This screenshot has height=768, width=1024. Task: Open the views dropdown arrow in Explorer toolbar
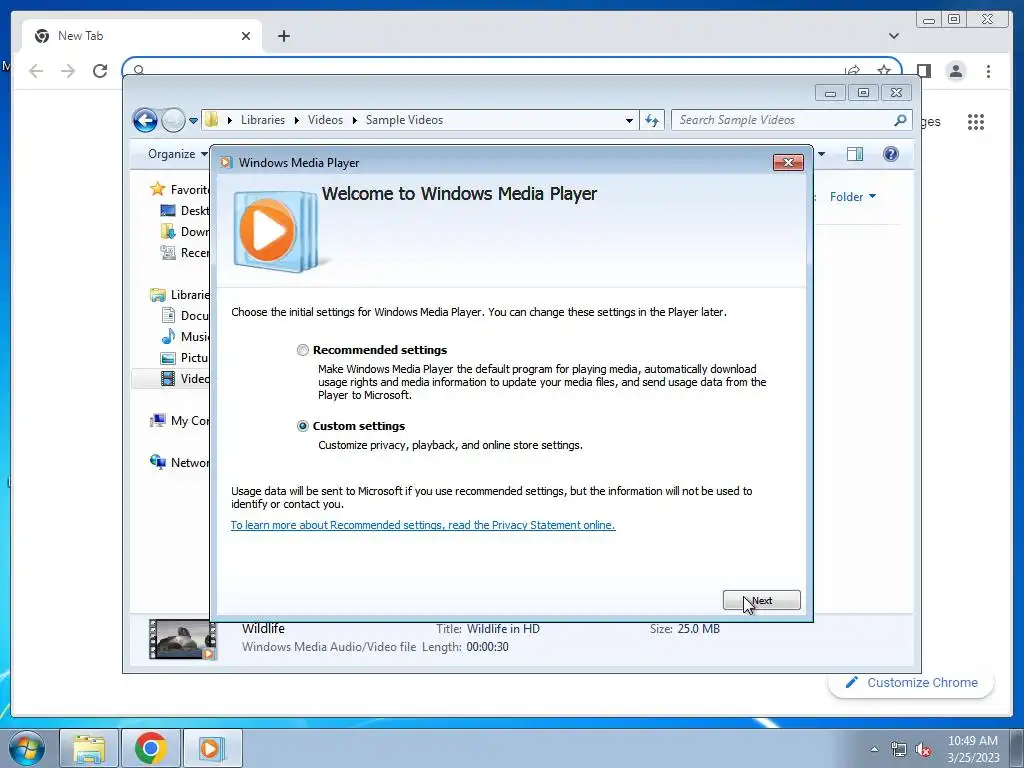click(x=822, y=154)
